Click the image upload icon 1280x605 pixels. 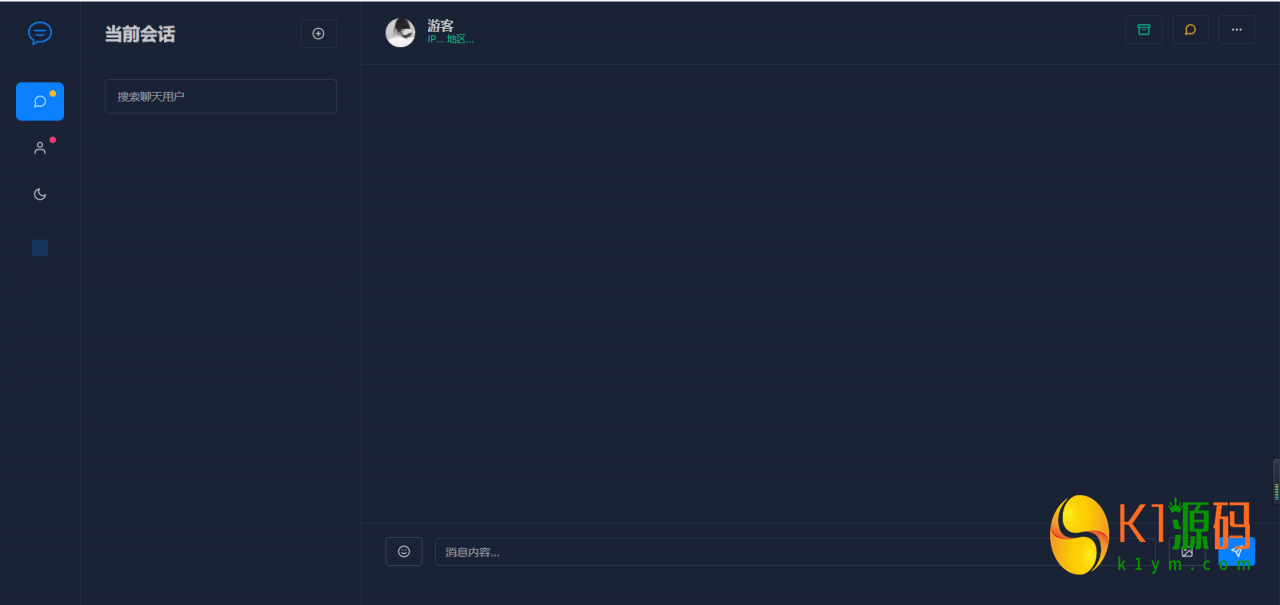1187,552
